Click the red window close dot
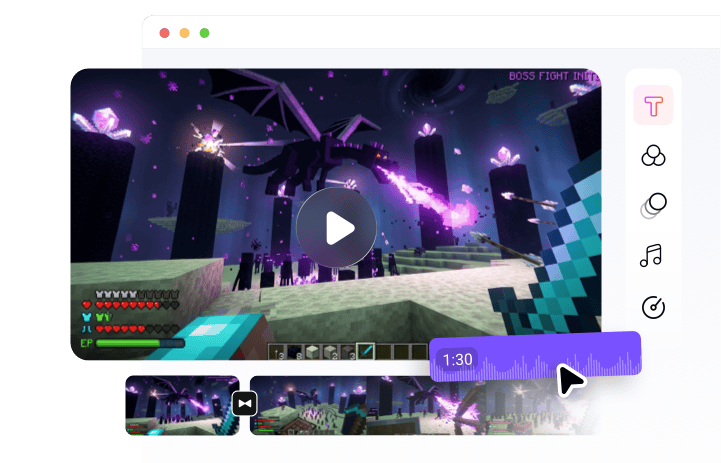Viewport: 721px width, 463px height. pyautogui.click(x=164, y=33)
